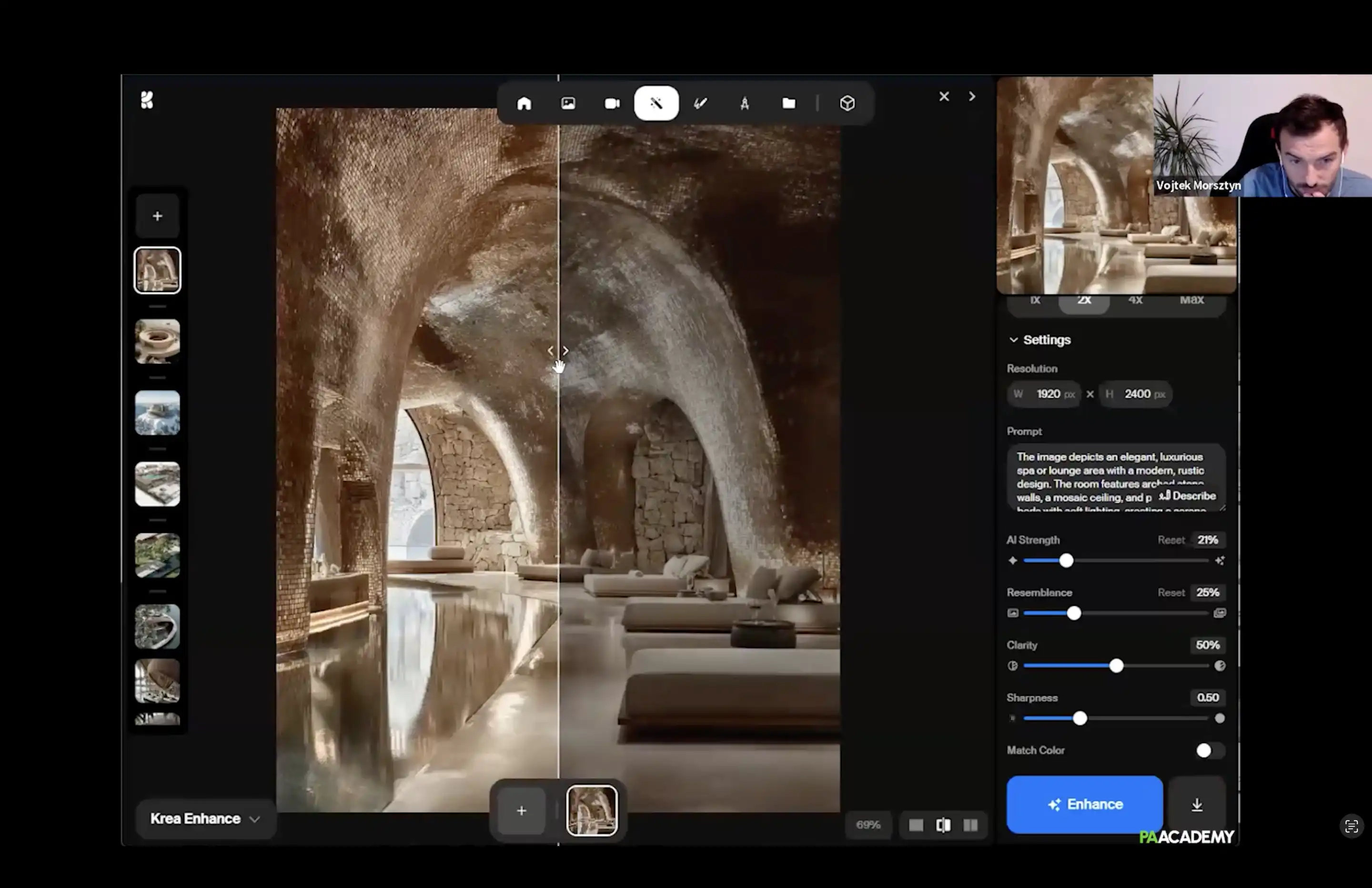Click the download icon beside Enhance

pos(1197,804)
